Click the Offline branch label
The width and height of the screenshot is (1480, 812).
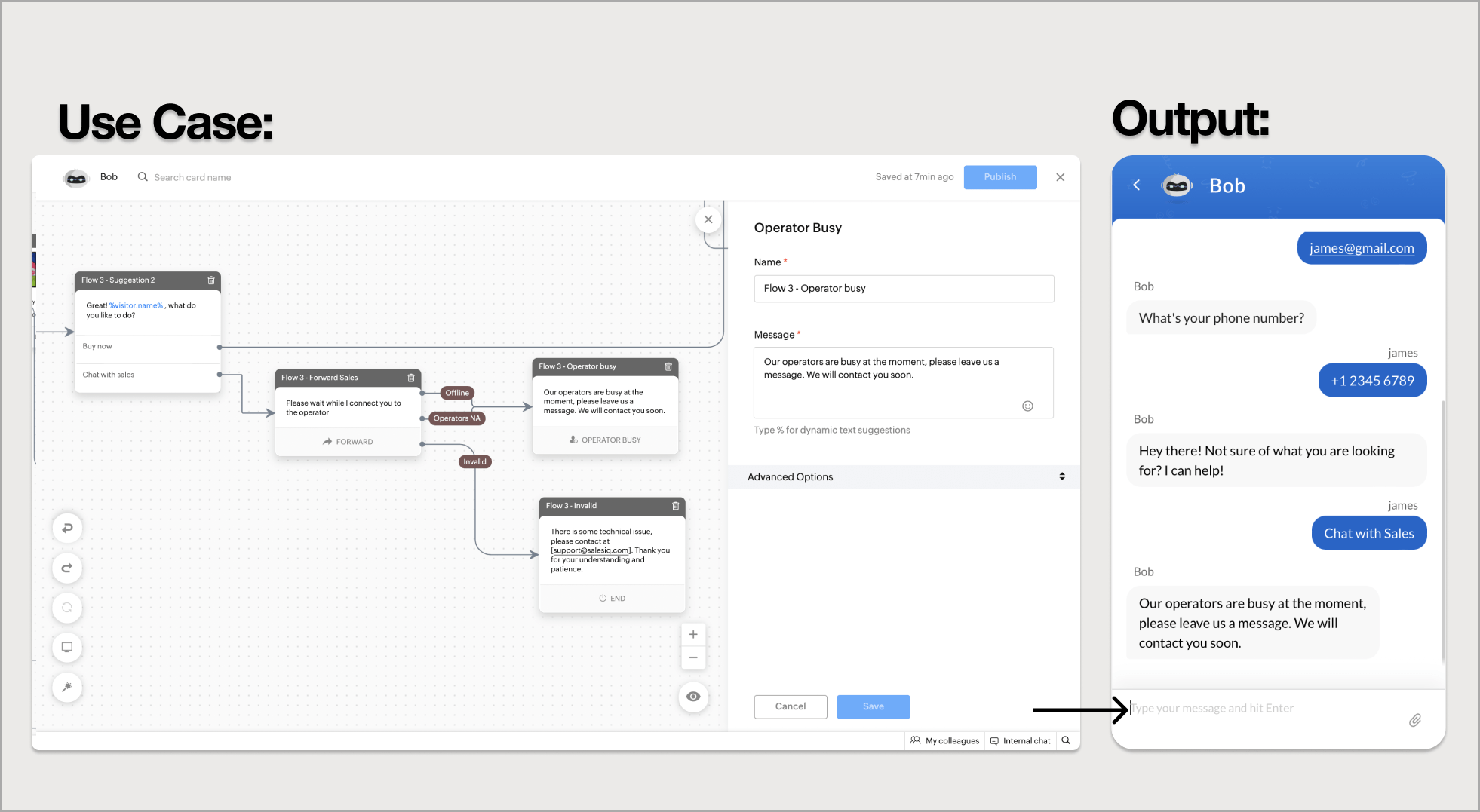(456, 393)
